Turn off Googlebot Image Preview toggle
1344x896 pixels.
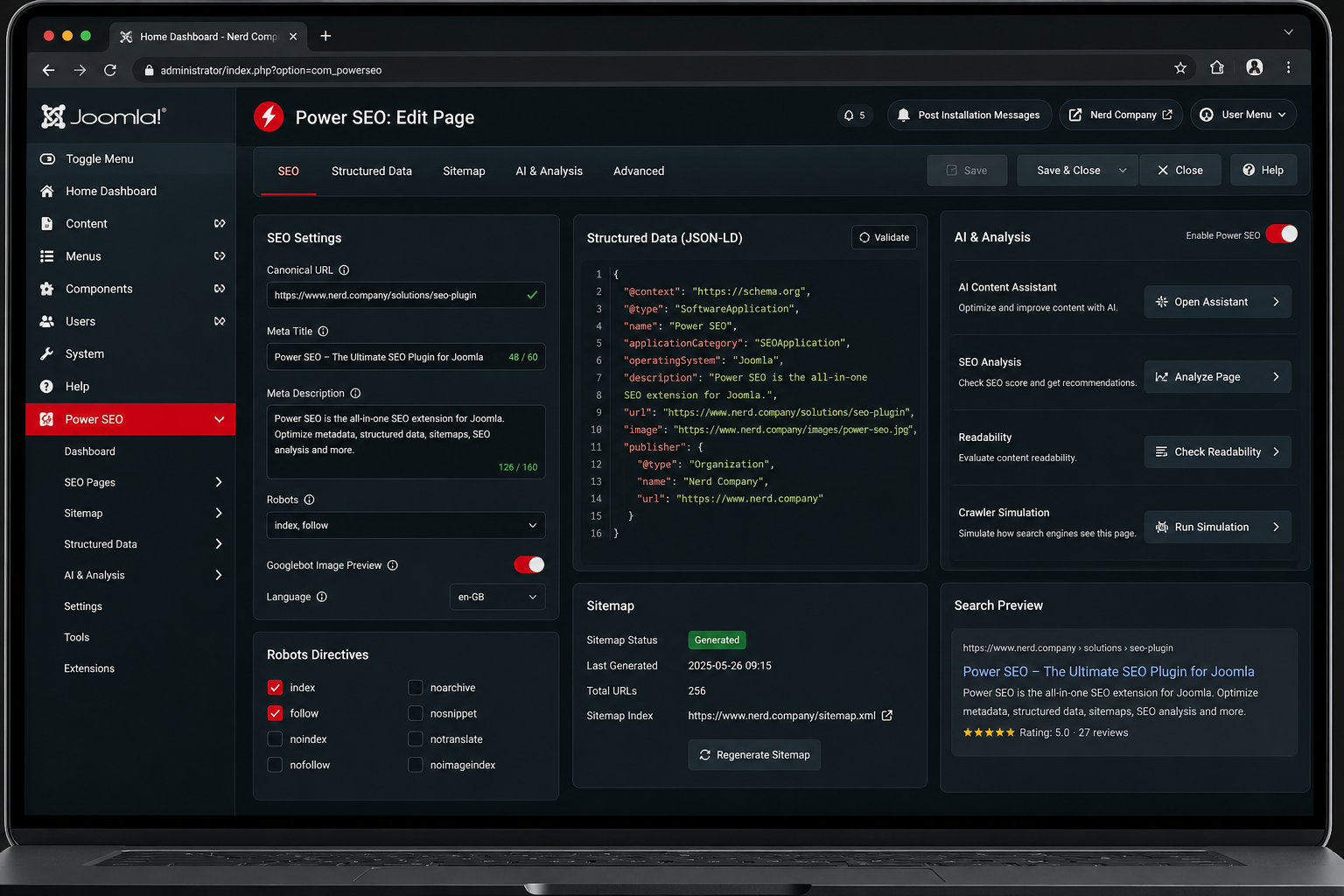tap(529, 565)
